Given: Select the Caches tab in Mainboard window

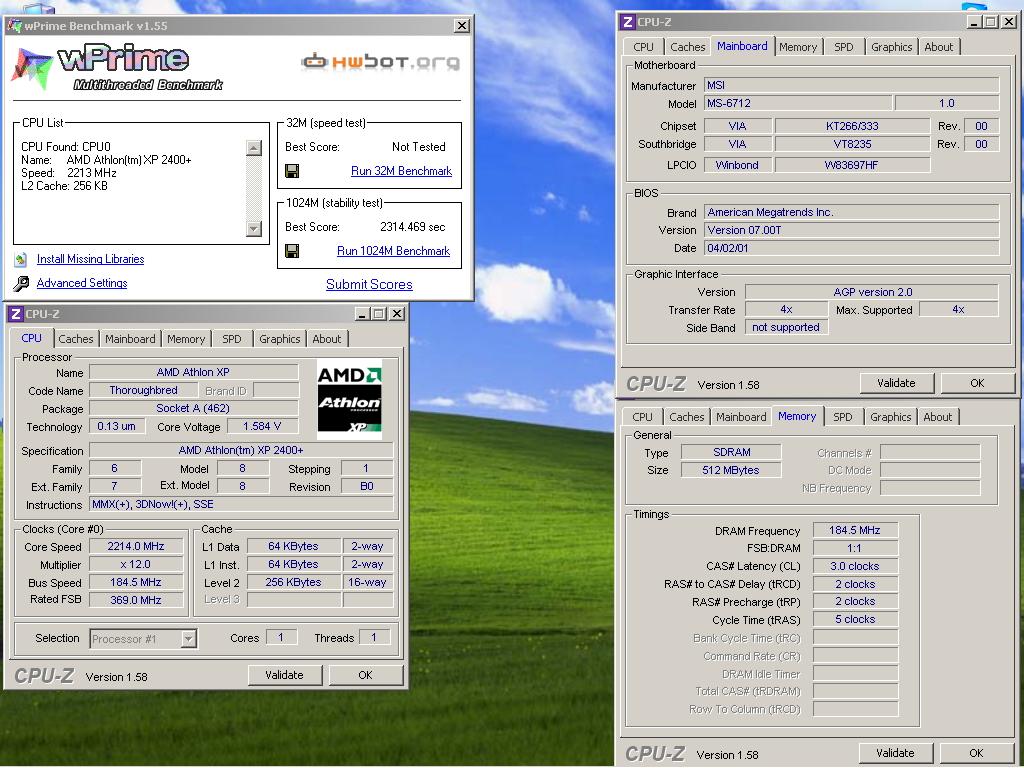Looking at the screenshot, I should 688,47.
